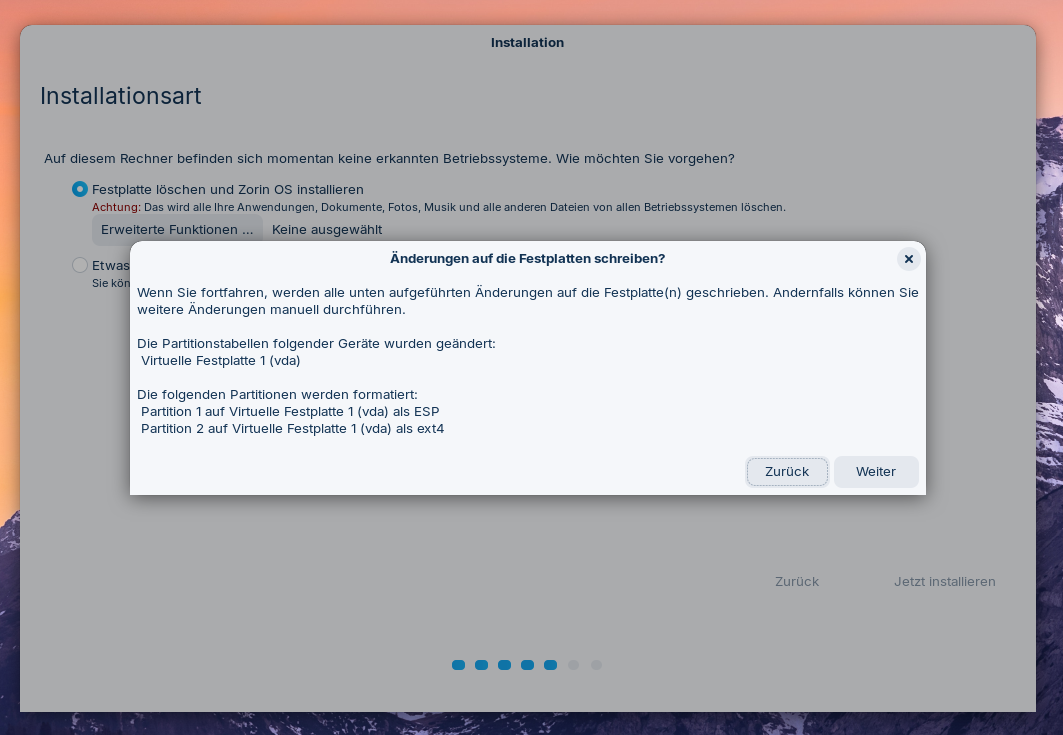Click the first progress dot indicator

coord(458,665)
